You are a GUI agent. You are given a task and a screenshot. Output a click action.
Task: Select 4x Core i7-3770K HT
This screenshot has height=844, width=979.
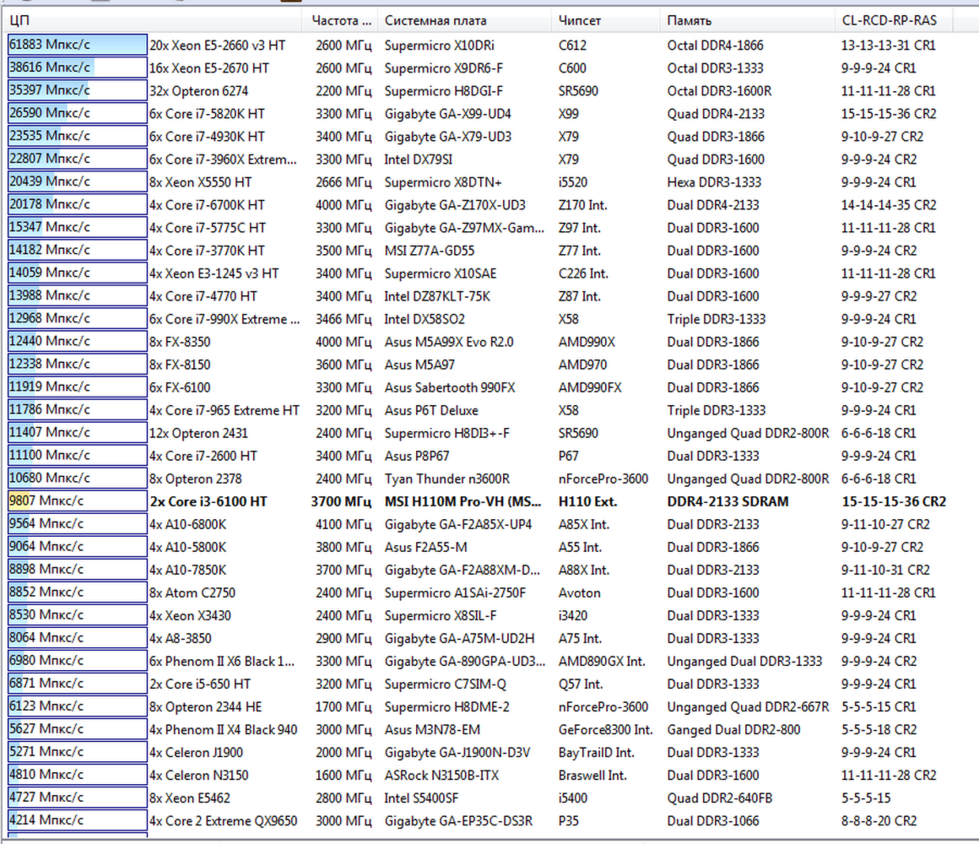point(207,250)
